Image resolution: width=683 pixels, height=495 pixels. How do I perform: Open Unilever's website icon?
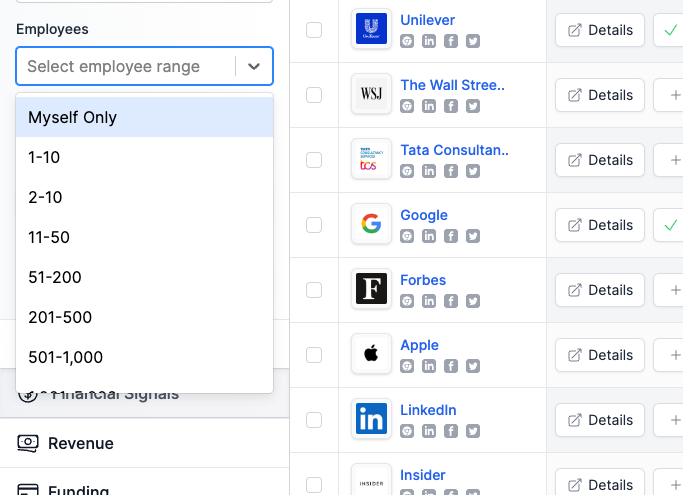coord(407,41)
